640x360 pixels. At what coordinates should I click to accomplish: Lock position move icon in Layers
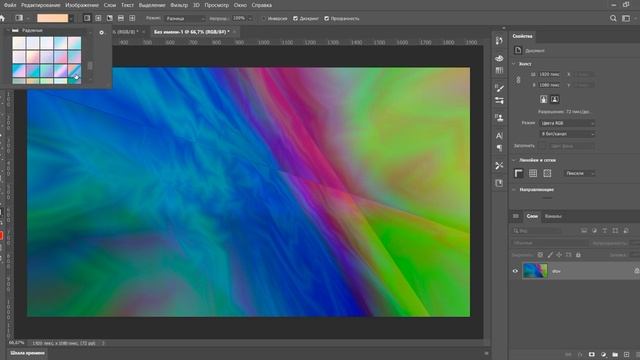(559, 255)
